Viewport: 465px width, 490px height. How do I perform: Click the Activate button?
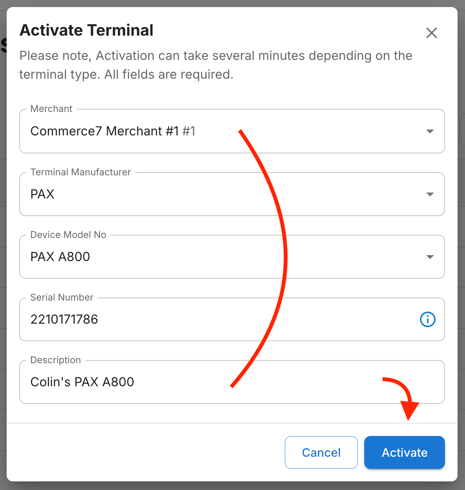coord(404,452)
